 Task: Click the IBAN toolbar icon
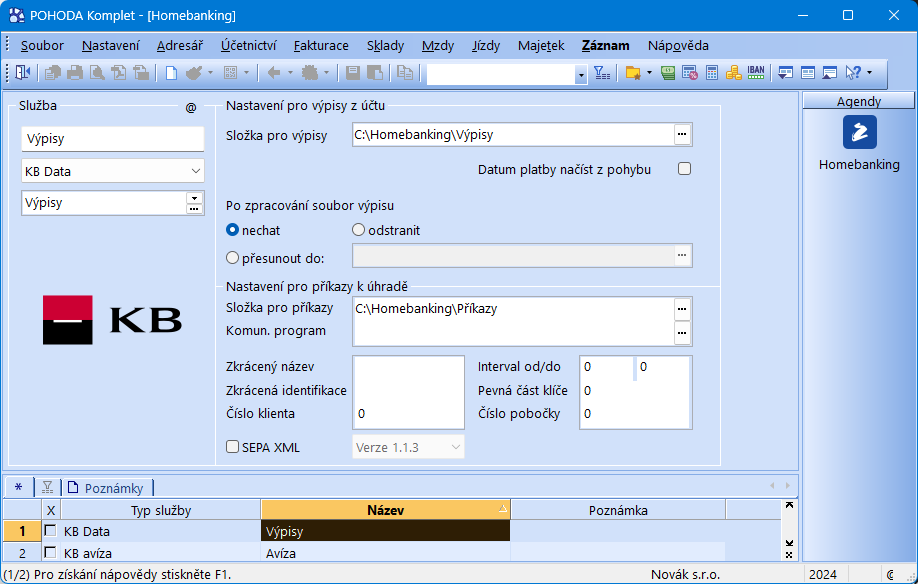tap(756, 73)
